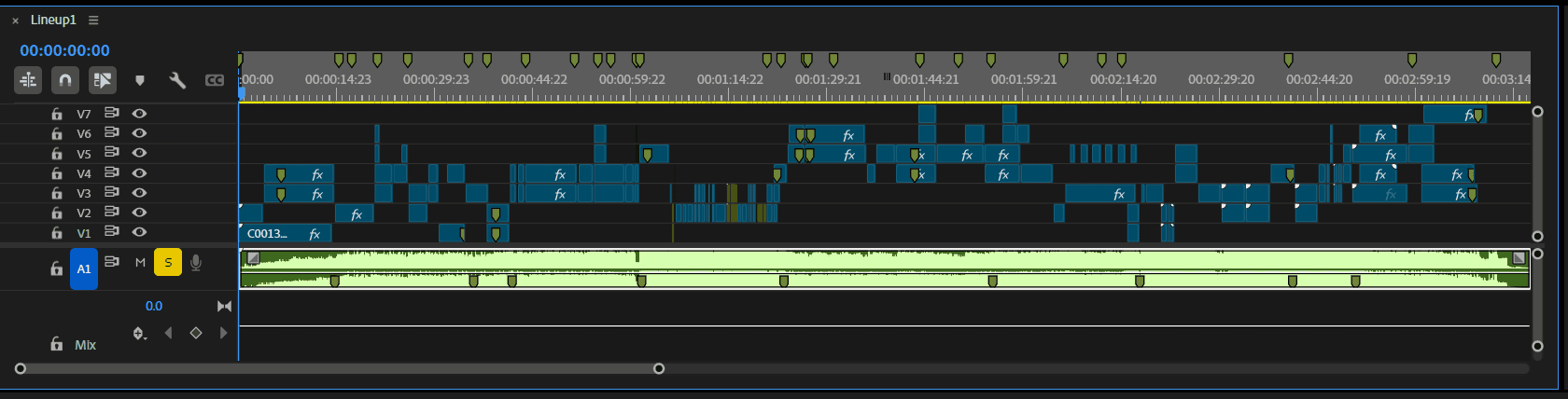Toggle lock on track V1
The height and width of the screenshot is (399, 1568).
[x=57, y=233]
